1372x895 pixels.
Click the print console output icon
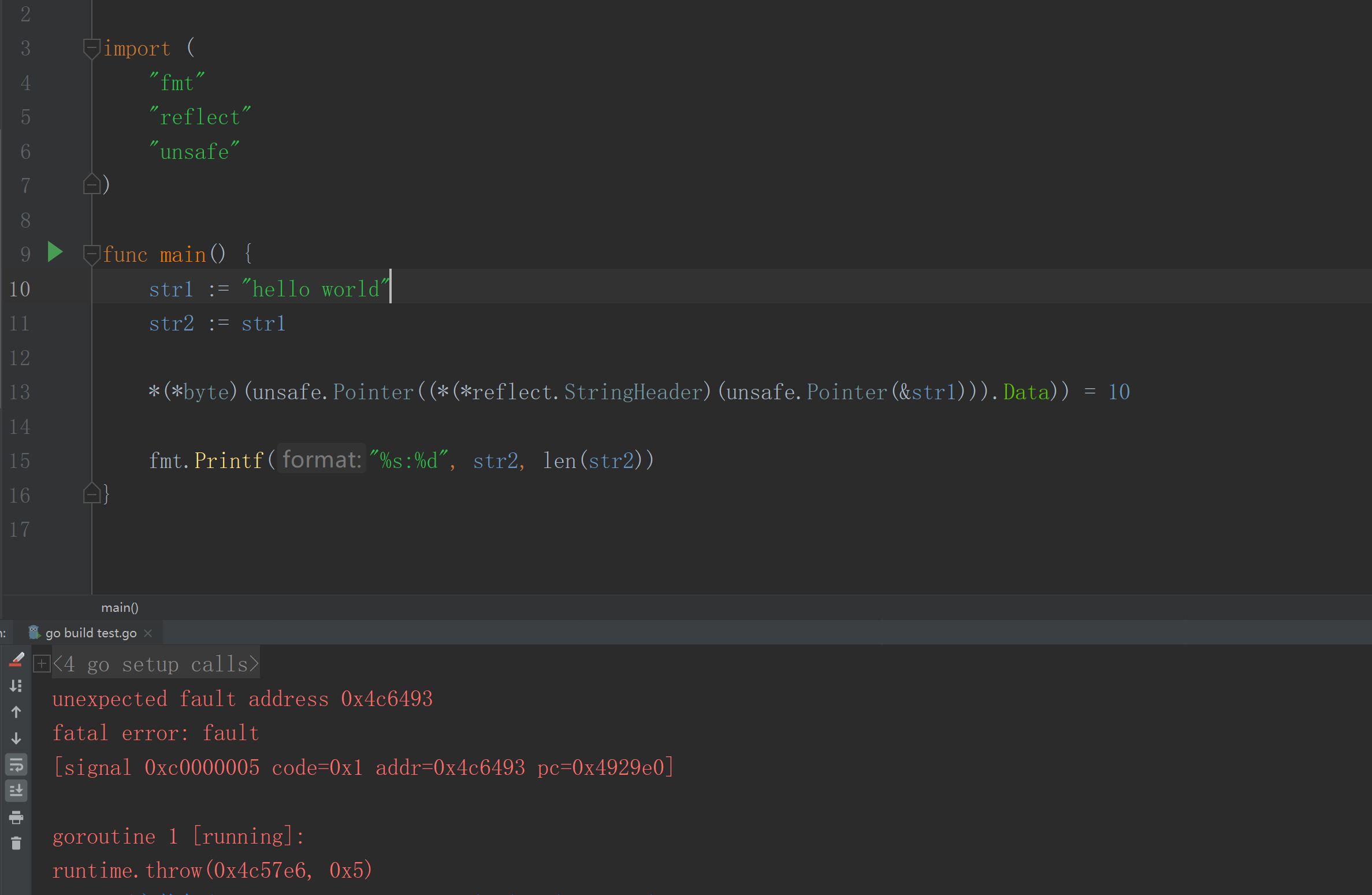pyautogui.click(x=16, y=817)
